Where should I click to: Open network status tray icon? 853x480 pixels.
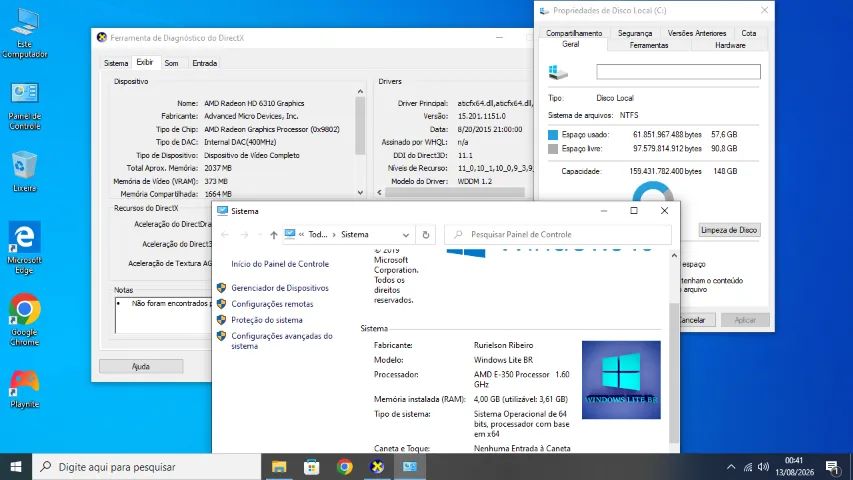pyautogui.click(x=748, y=467)
